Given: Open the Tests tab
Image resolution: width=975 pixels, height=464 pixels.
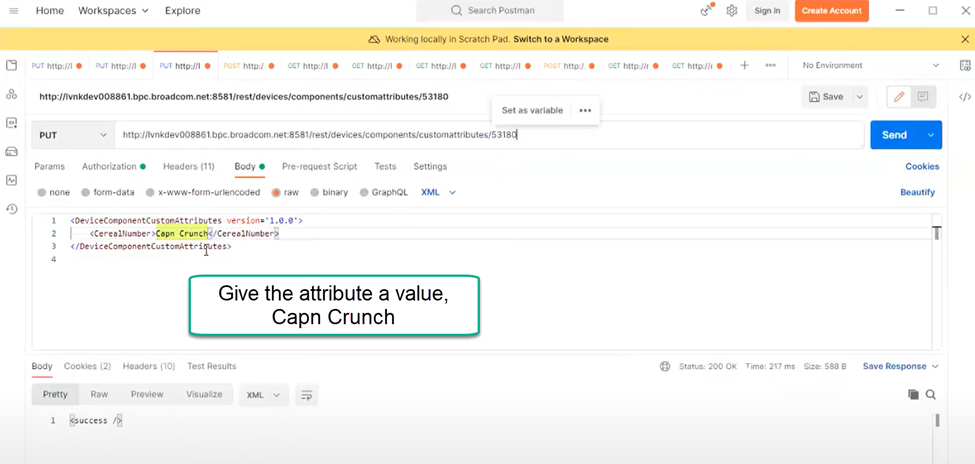Looking at the screenshot, I should 385,167.
